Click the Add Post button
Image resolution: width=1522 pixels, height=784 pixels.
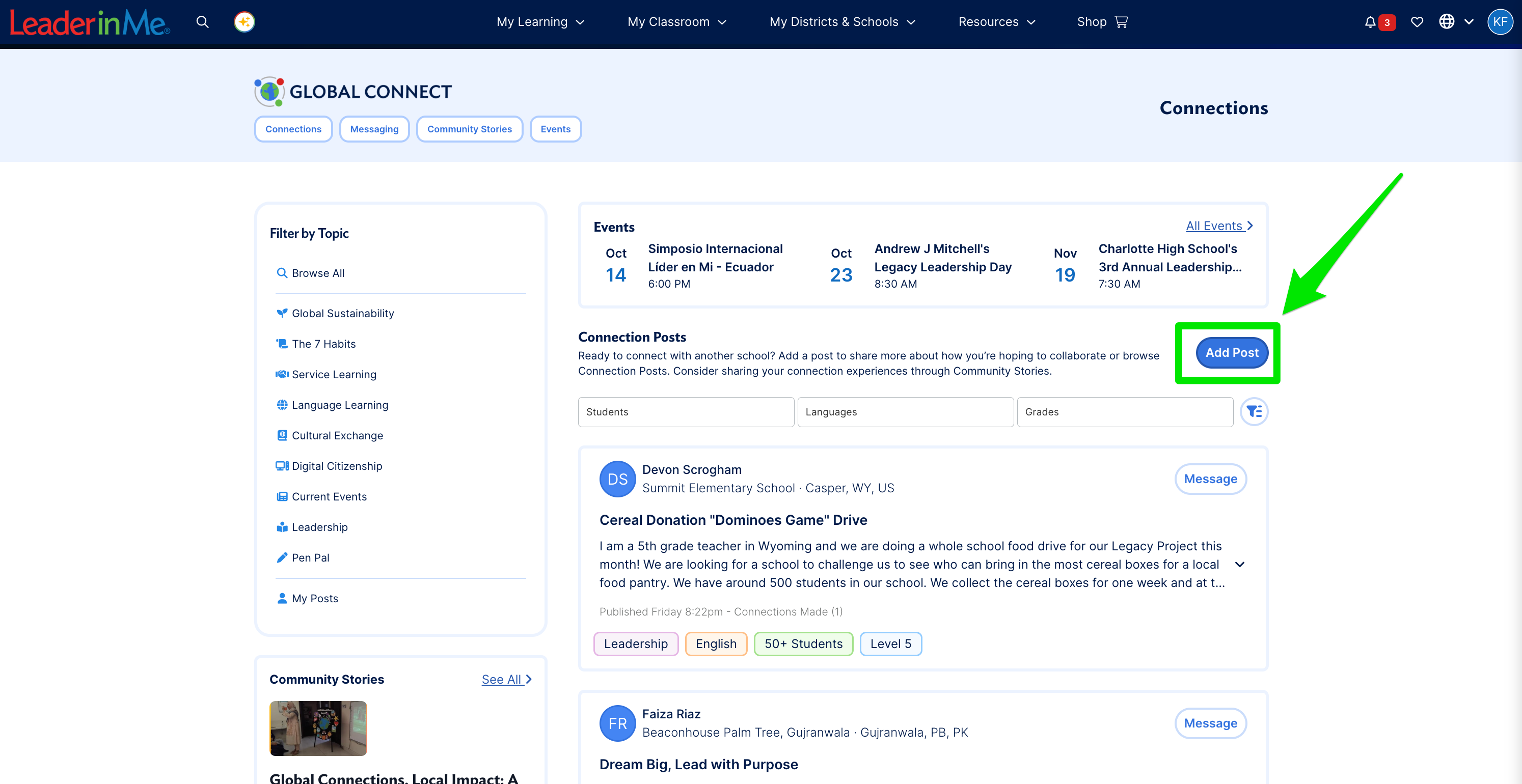pos(1232,352)
